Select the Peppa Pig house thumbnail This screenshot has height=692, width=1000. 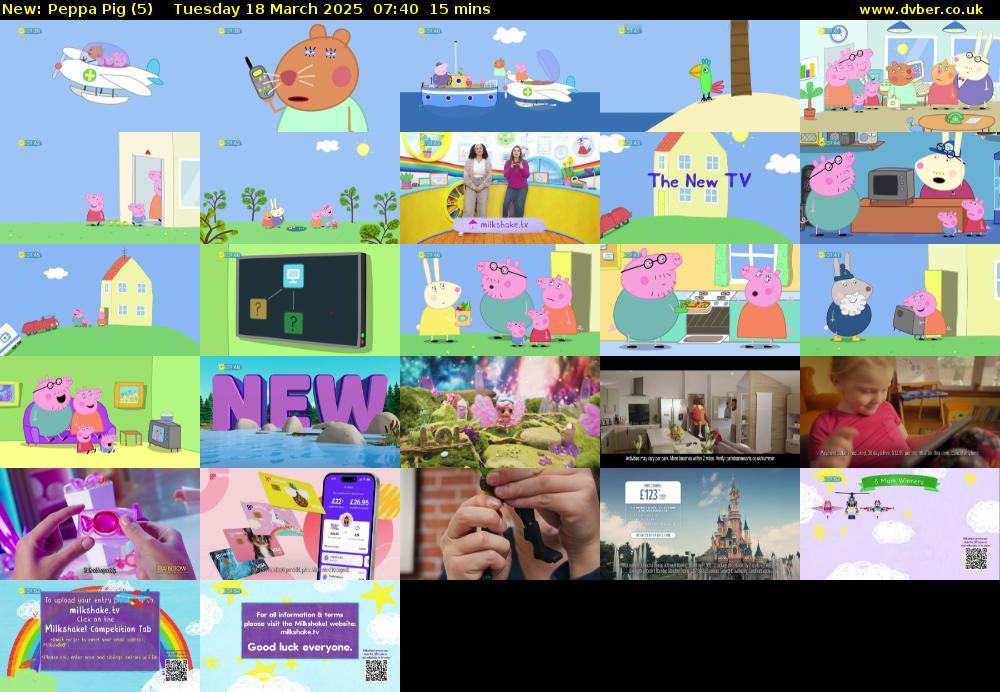point(100,300)
